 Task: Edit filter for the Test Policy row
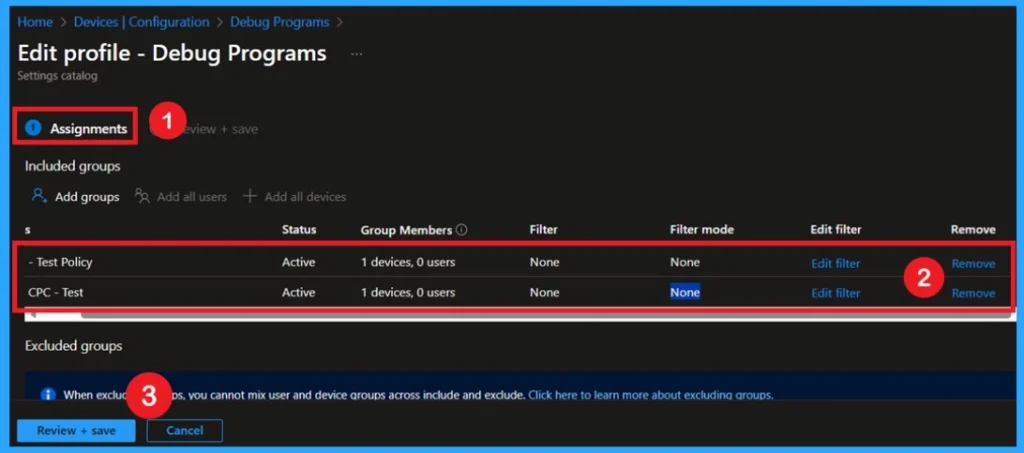[x=835, y=264]
